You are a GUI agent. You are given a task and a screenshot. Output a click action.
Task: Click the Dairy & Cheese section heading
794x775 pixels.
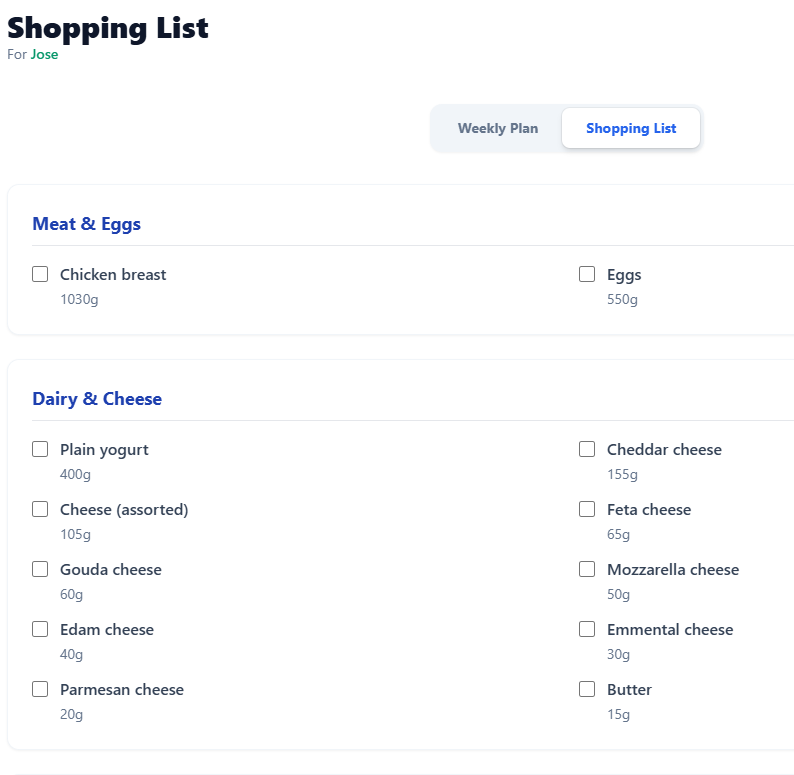click(97, 399)
